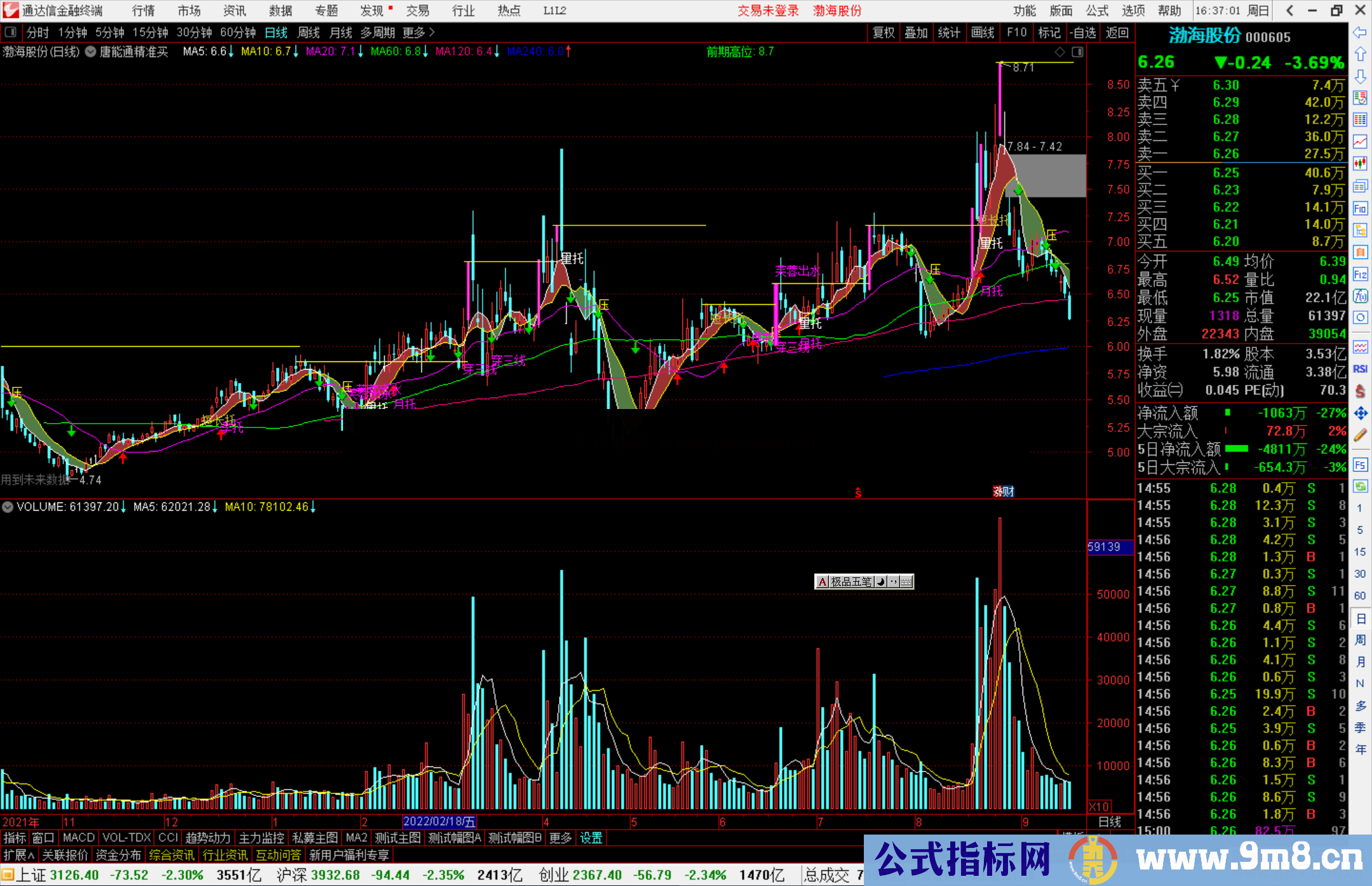Click the 叠加 overlay button
The width and height of the screenshot is (1372, 886).
coord(916,32)
